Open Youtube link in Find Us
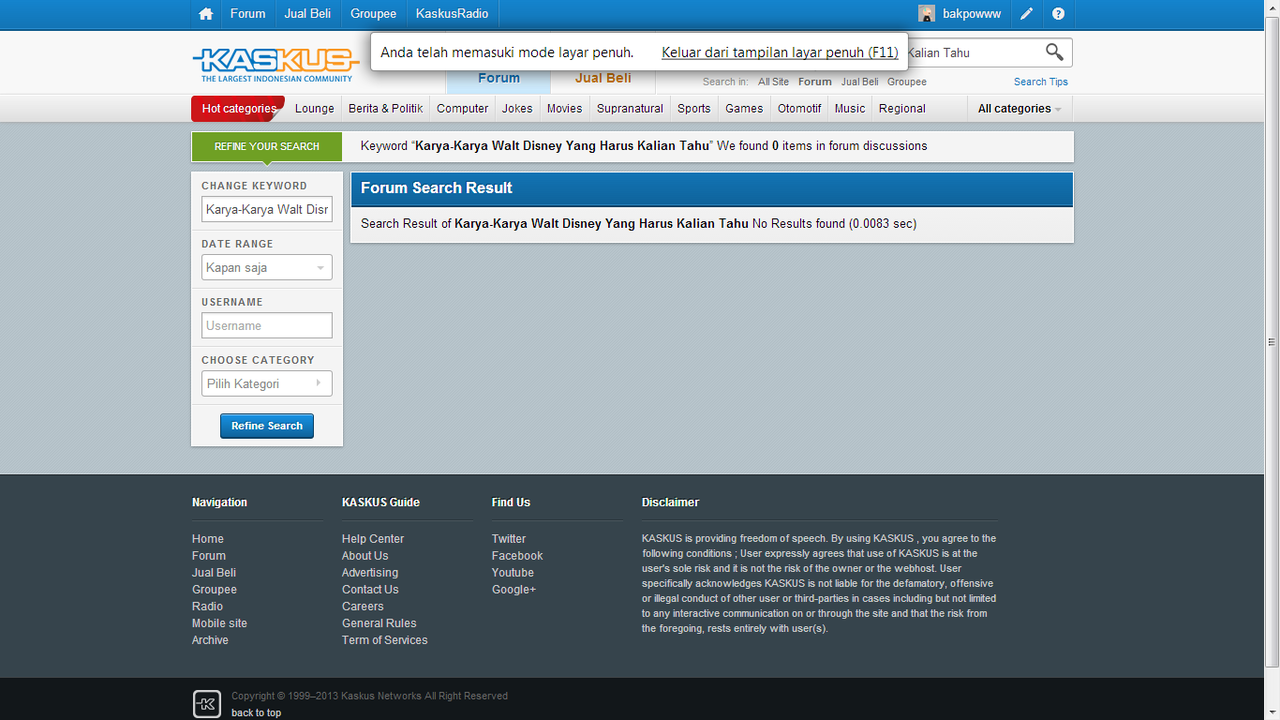Screen dimensions: 1280x720 pos(513,573)
